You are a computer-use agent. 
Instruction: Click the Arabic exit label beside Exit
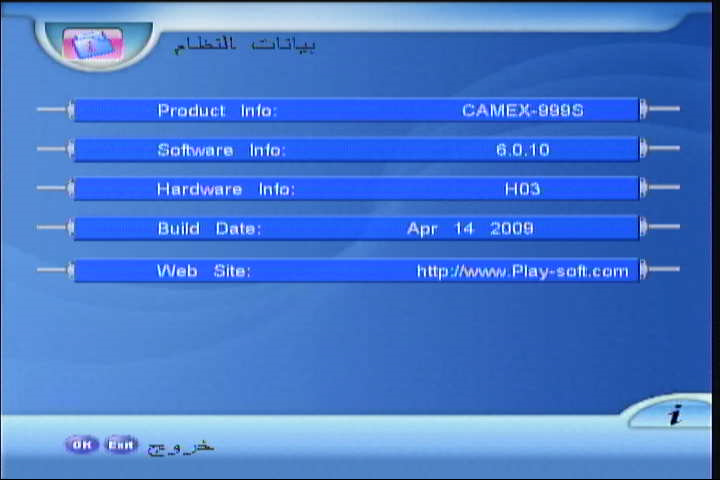tap(181, 447)
